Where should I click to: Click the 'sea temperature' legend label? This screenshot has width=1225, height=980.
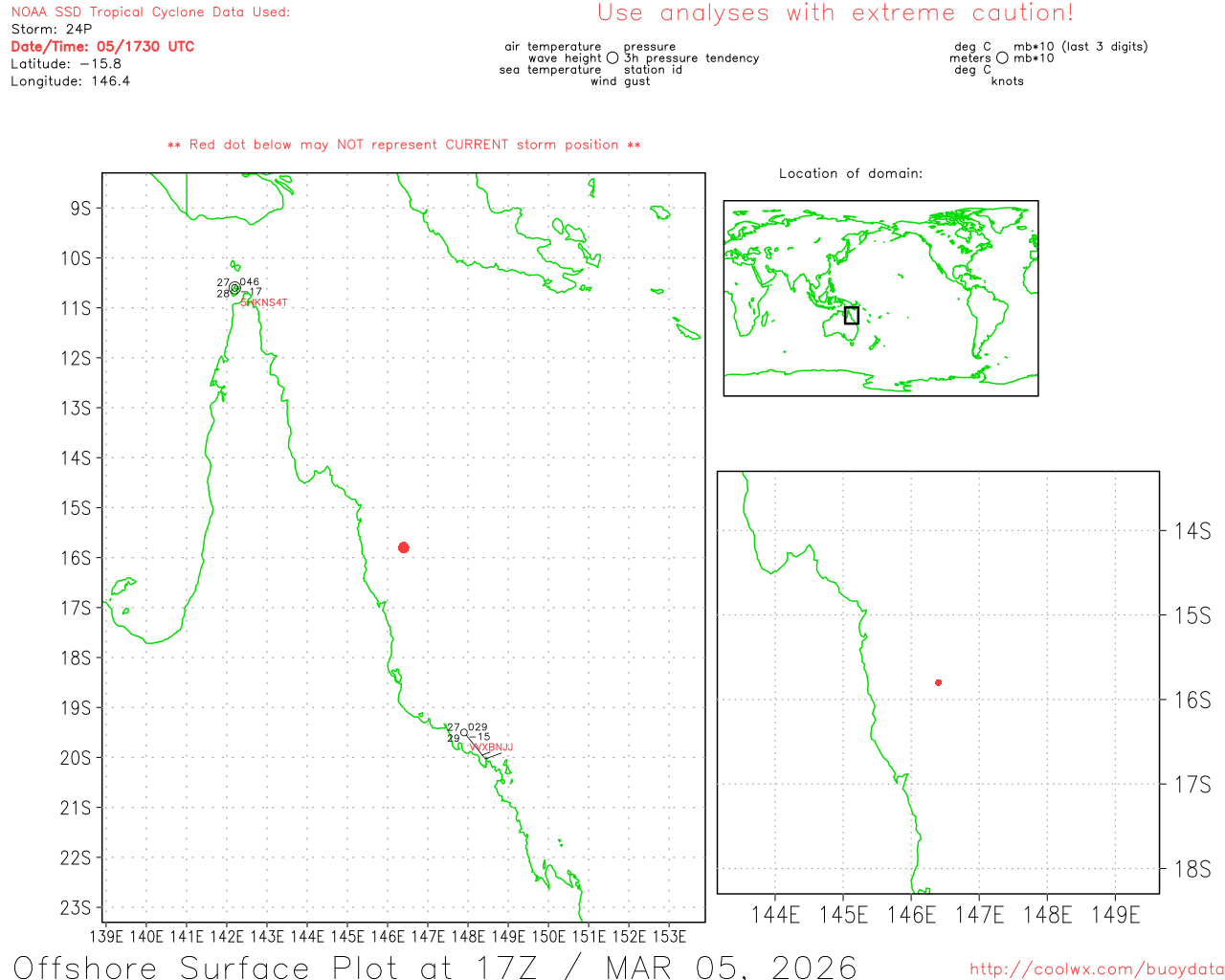click(x=550, y=70)
